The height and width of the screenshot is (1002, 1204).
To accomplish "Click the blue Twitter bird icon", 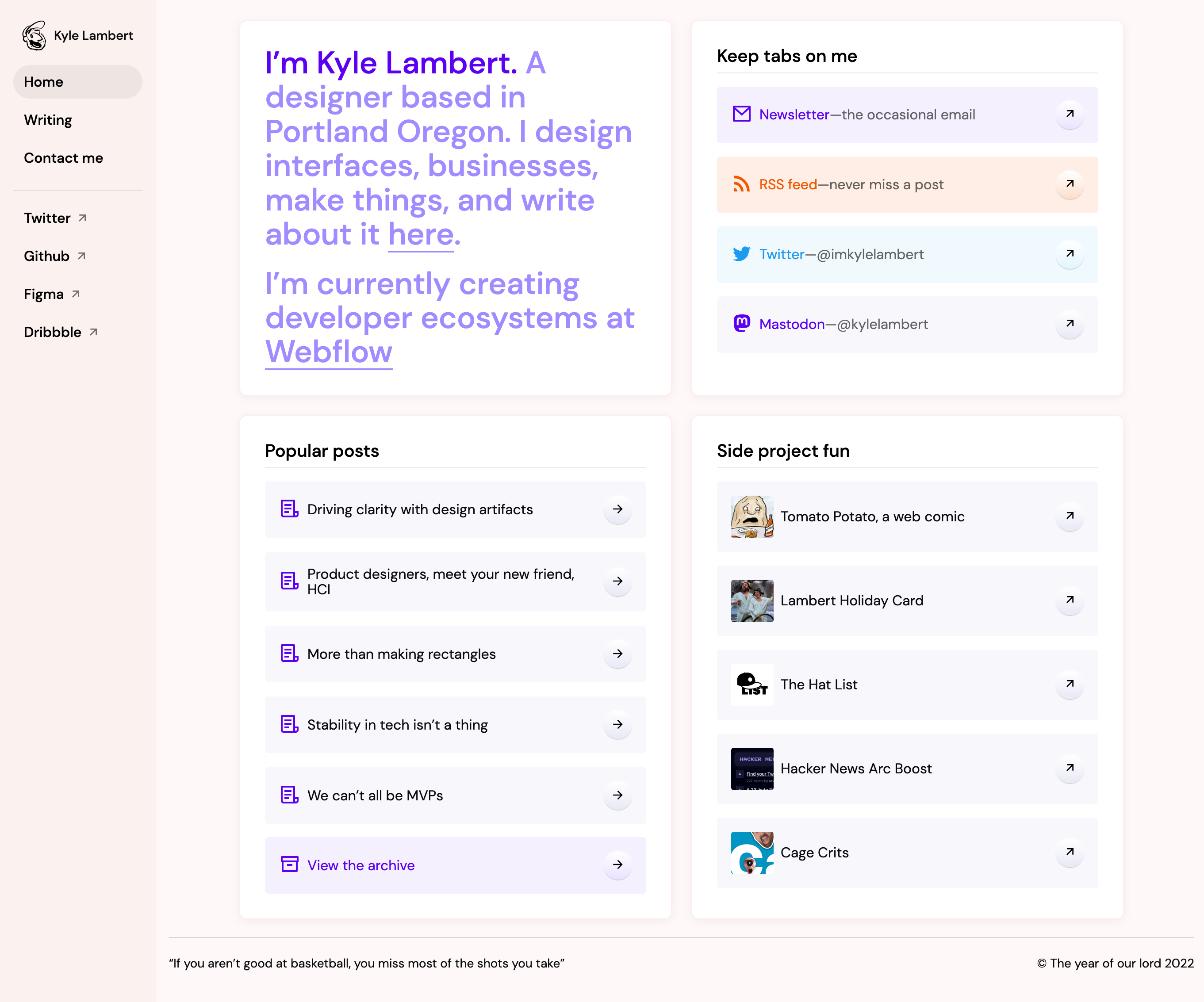I will tap(741, 254).
